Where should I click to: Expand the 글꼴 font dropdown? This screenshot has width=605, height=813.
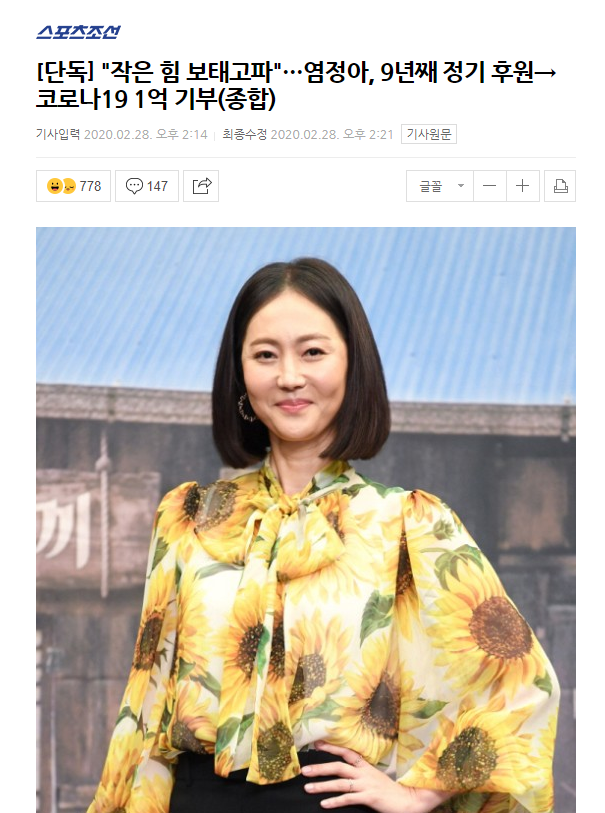(x=440, y=186)
